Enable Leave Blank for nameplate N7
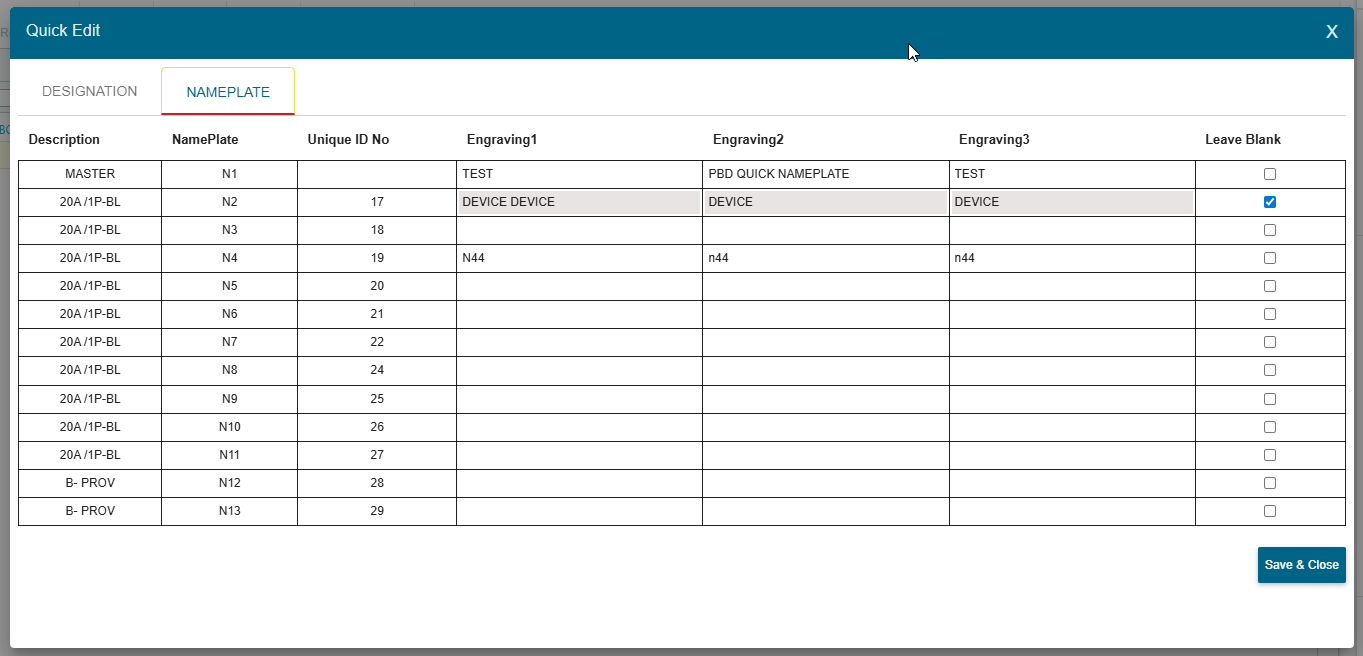Image resolution: width=1363 pixels, height=656 pixels. [x=1270, y=342]
